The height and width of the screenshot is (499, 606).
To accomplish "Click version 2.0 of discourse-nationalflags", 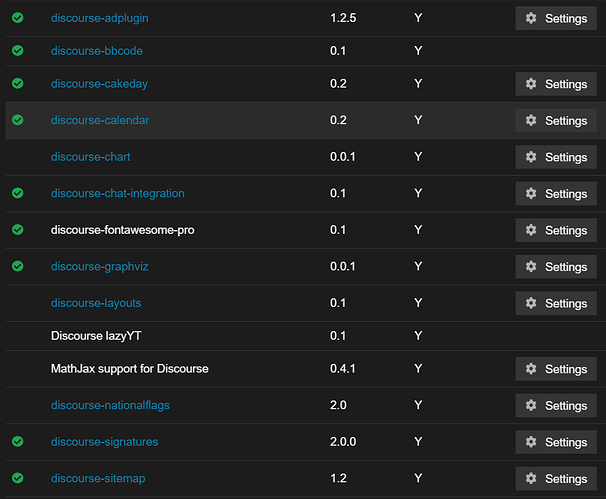I will coord(338,405).
